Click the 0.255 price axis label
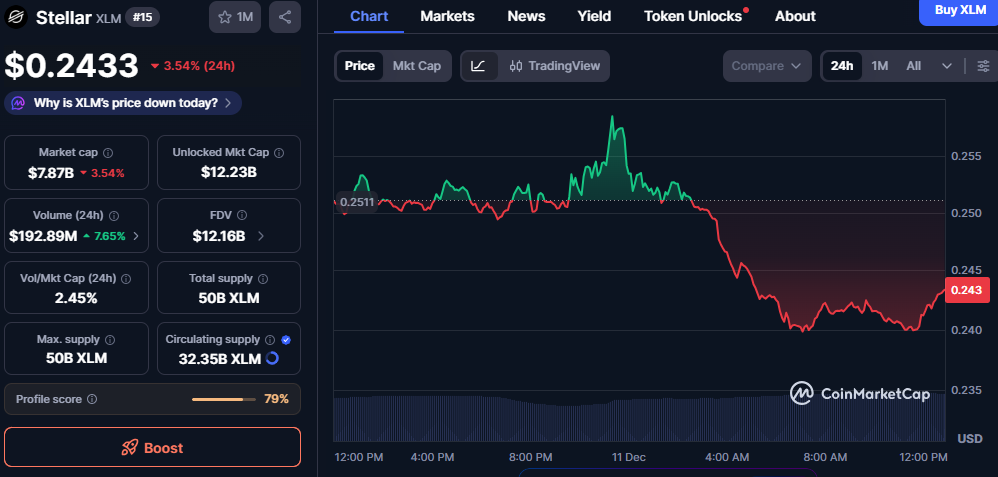The width and height of the screenshot is (998, 477). [964, 156]
